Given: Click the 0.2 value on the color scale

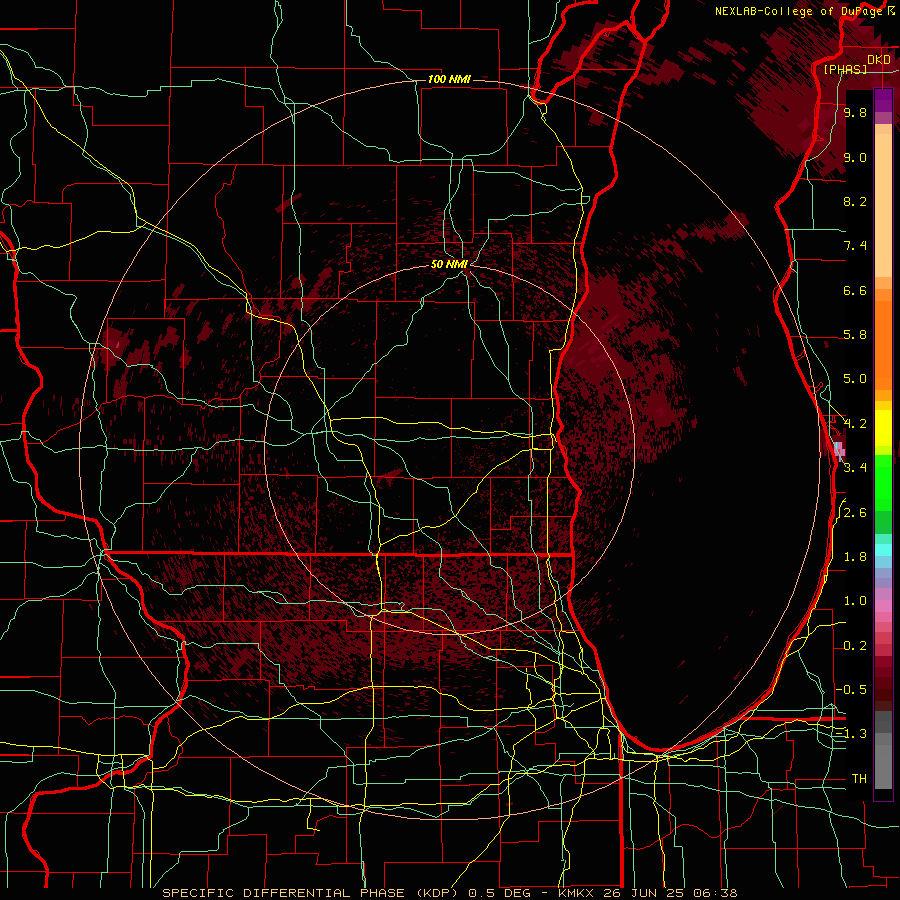Looking at the screenshot, I should [855, 646].
